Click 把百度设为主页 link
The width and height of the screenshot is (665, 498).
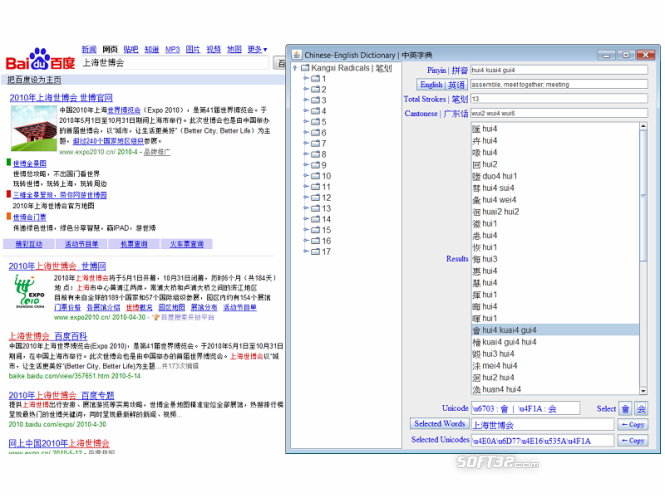tap(34, 80)
